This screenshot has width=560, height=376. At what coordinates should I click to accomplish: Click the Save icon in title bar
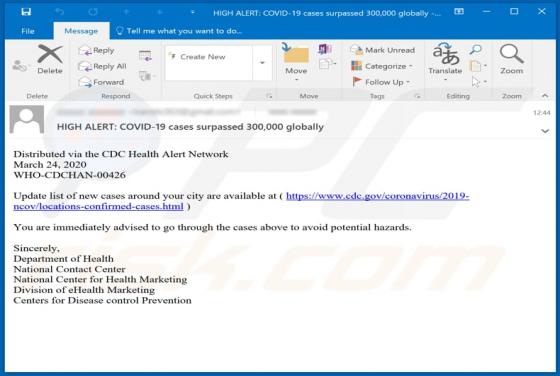(x=26, y=12)
